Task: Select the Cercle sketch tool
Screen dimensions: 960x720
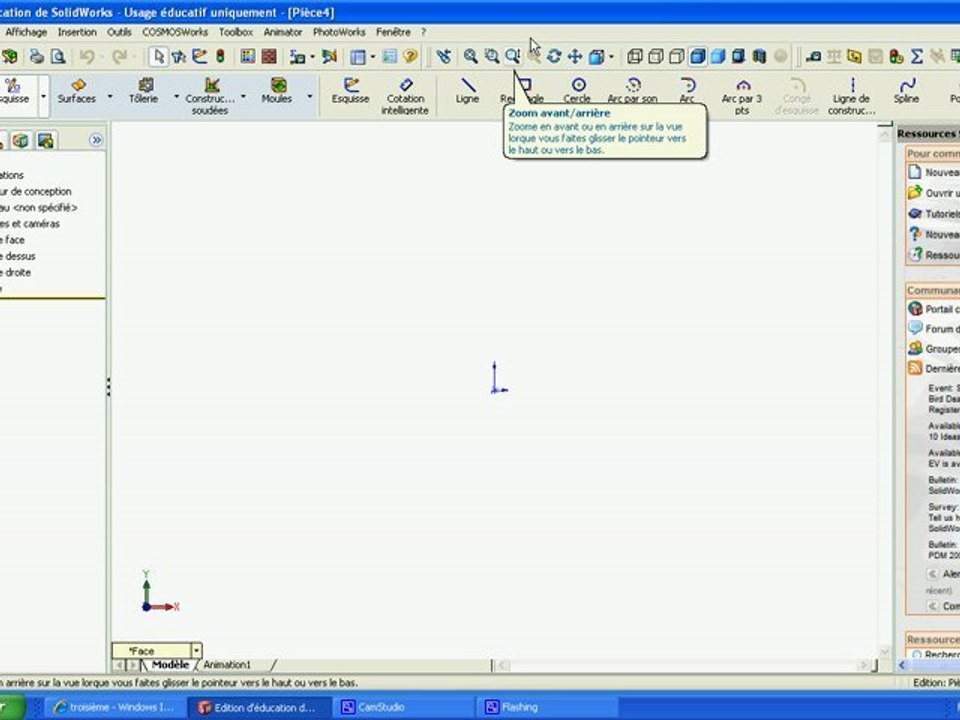Action: (x=577, y=91)
